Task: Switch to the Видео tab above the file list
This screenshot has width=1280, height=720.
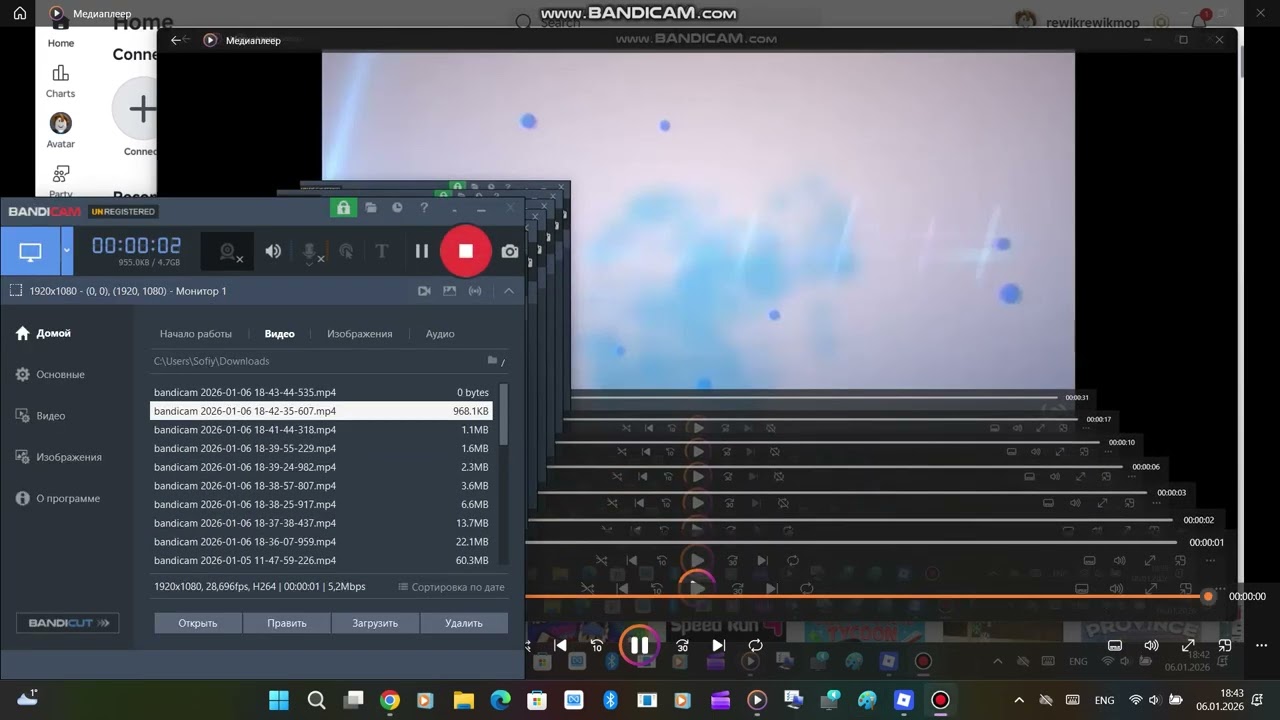Action: (280, 334)
